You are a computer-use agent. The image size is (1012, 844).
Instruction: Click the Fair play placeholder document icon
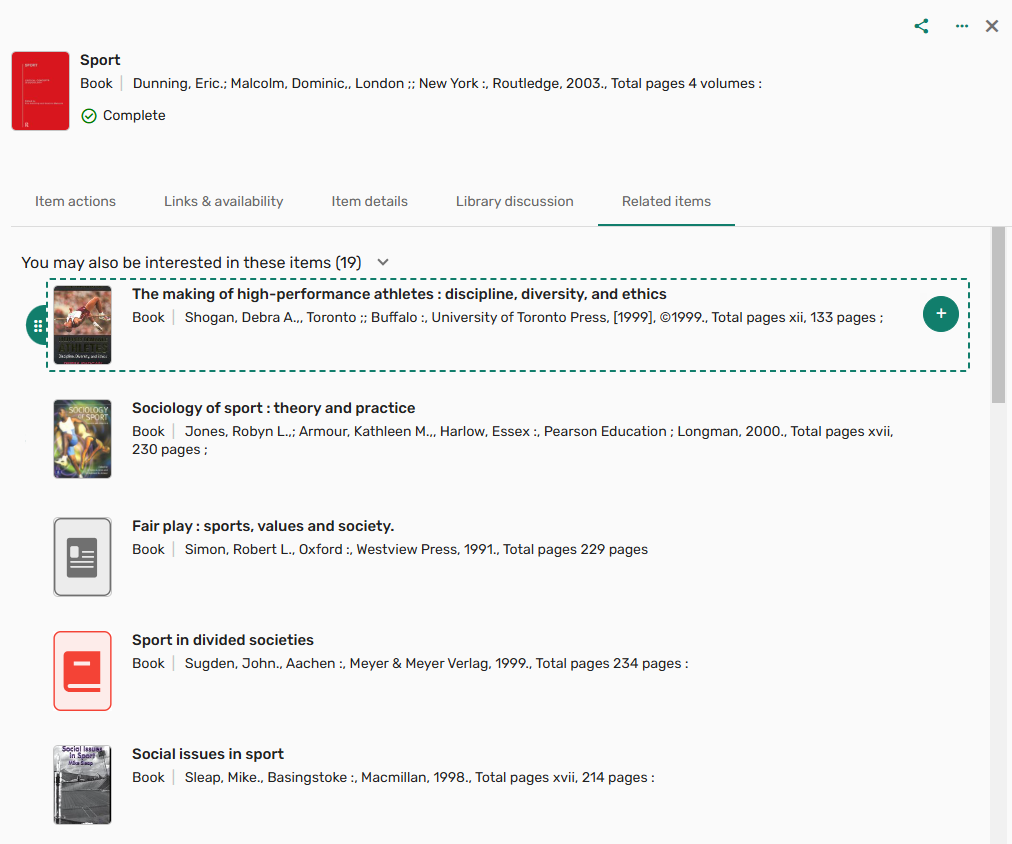(x=83, y=556)
